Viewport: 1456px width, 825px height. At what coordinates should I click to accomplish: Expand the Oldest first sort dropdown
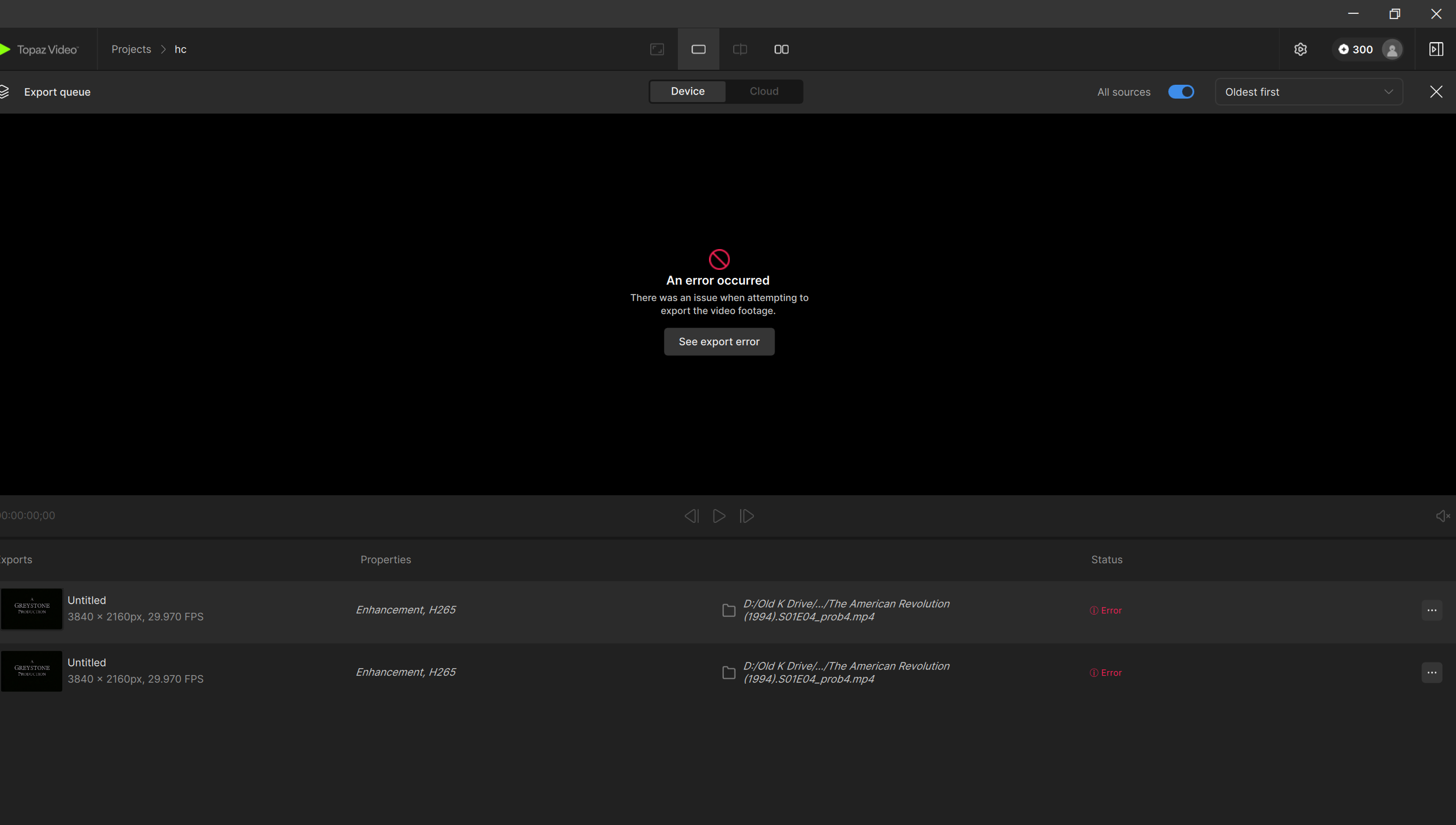tap(1308, 92)
